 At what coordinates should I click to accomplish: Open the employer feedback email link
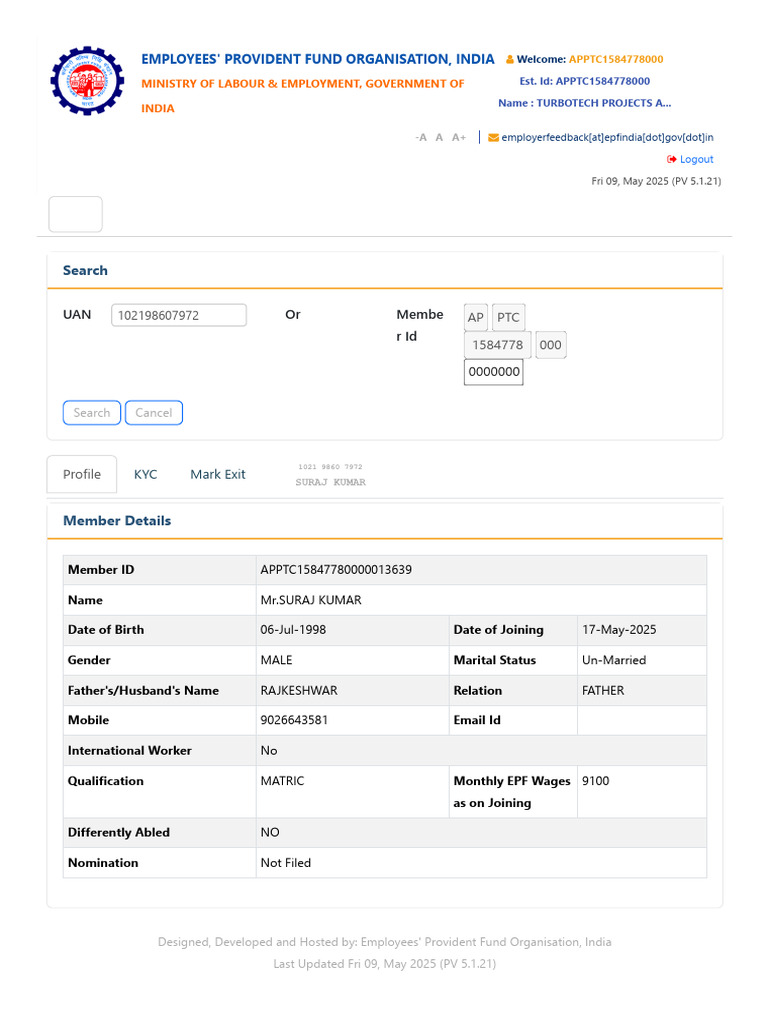click(x=607, y=138)
